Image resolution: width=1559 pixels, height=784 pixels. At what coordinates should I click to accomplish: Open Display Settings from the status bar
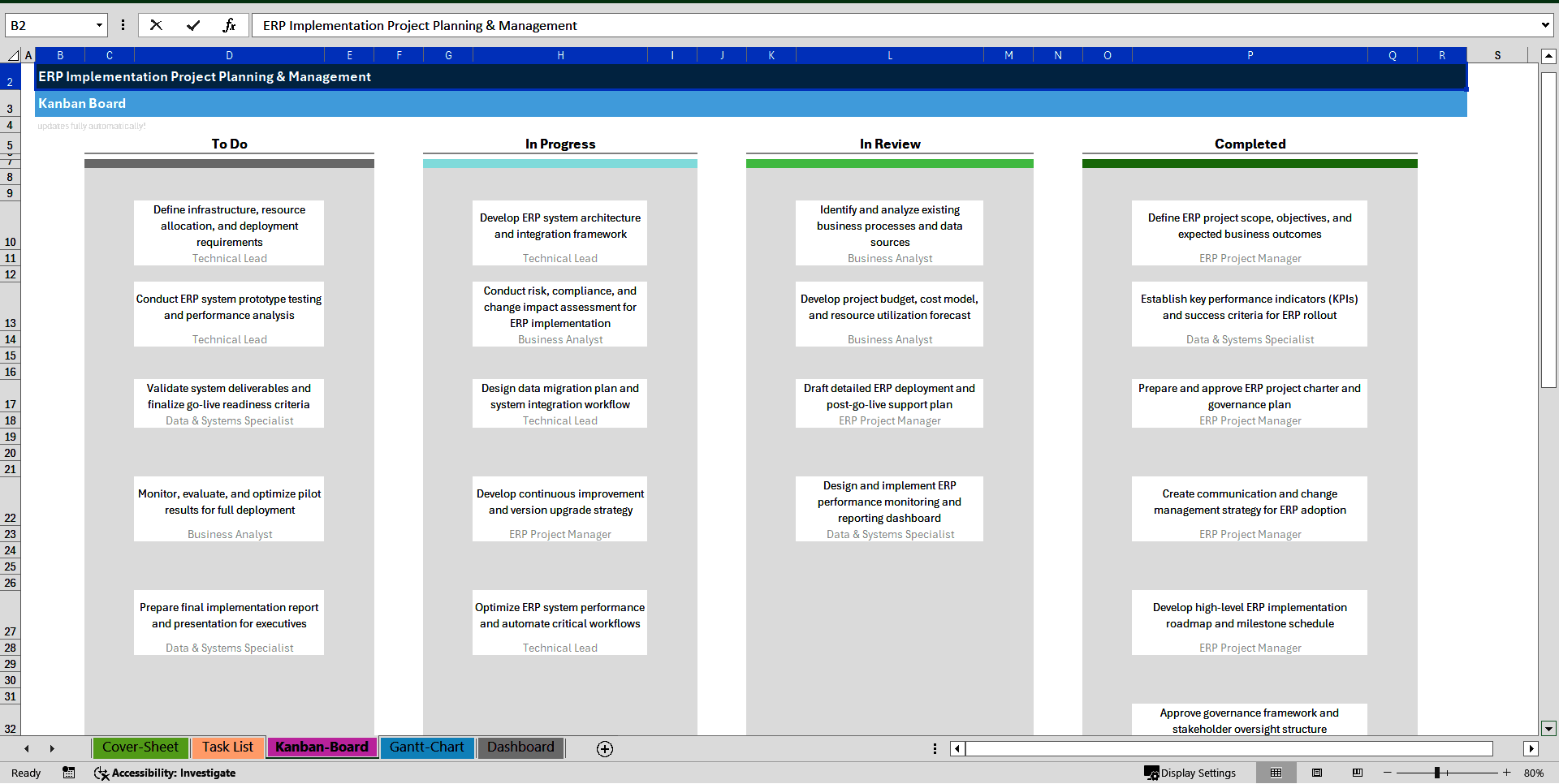[1190, 773]
